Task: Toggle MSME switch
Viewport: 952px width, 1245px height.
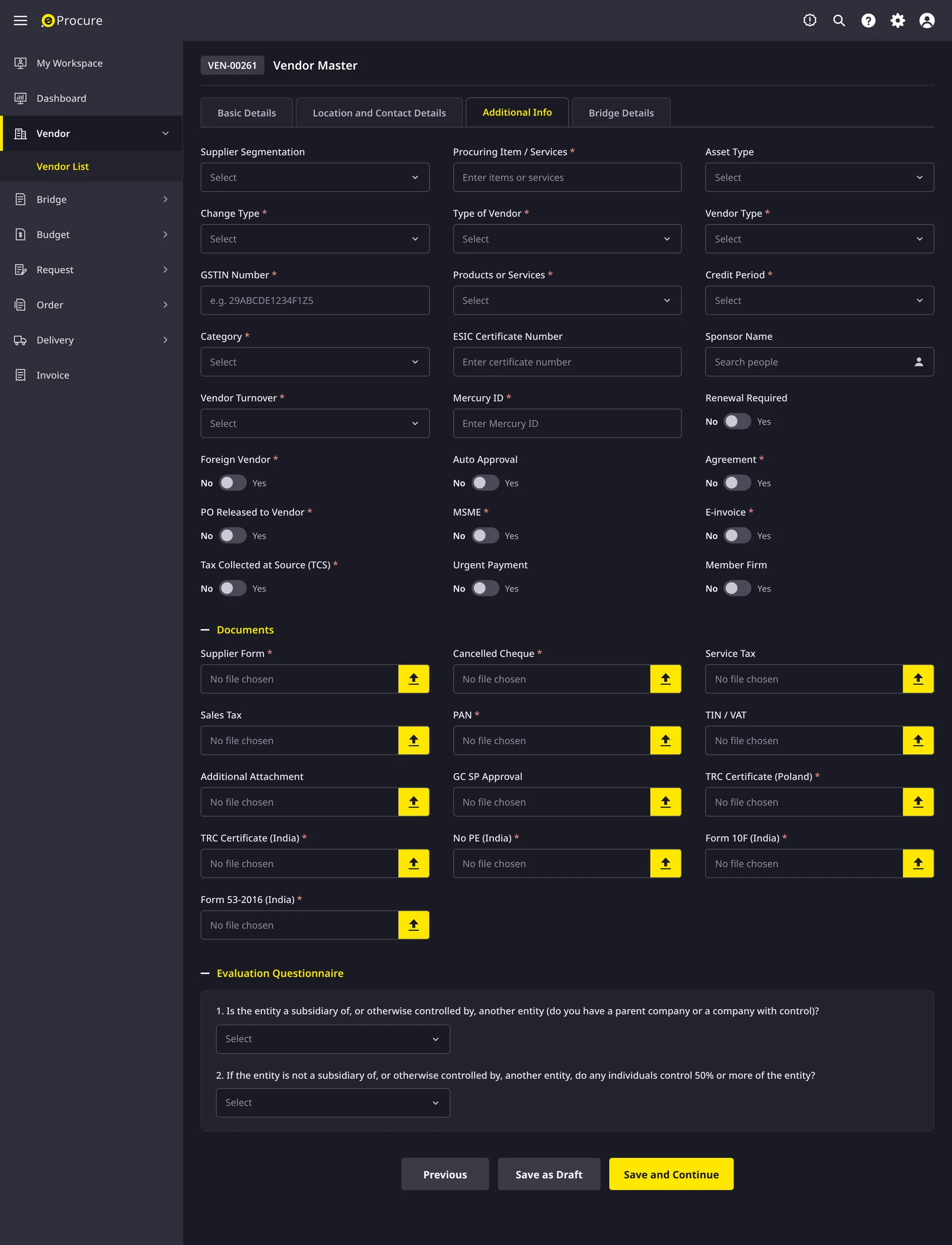Action: coord(485,536)
